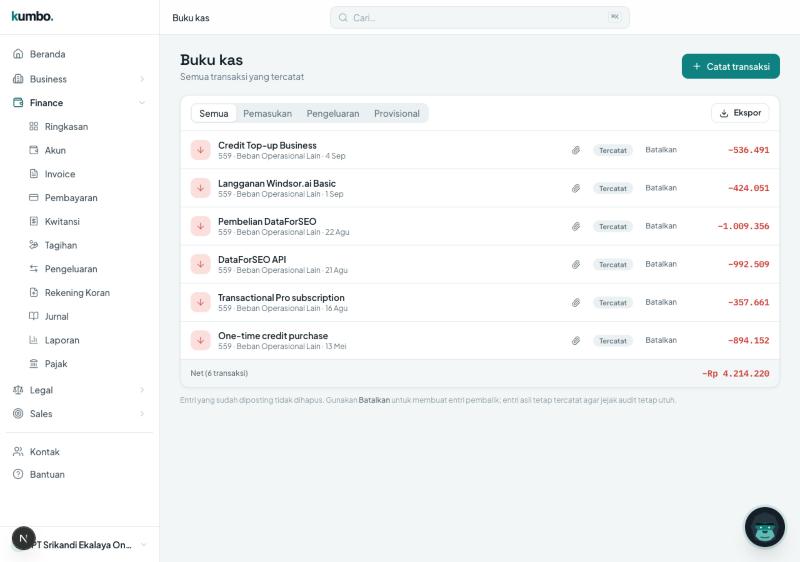Click the Transactional Pro subscription title

(281, 297)
